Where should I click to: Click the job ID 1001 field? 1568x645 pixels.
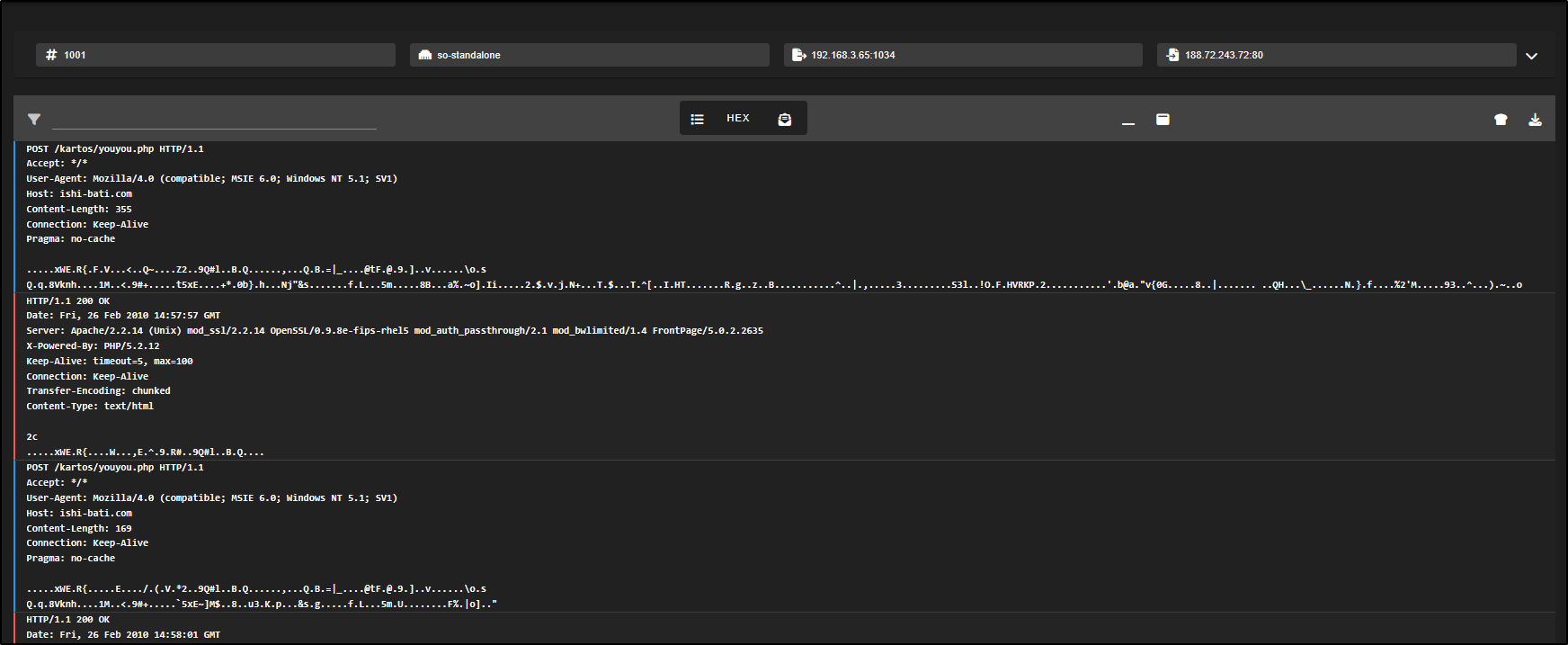[x=216, y=55]
